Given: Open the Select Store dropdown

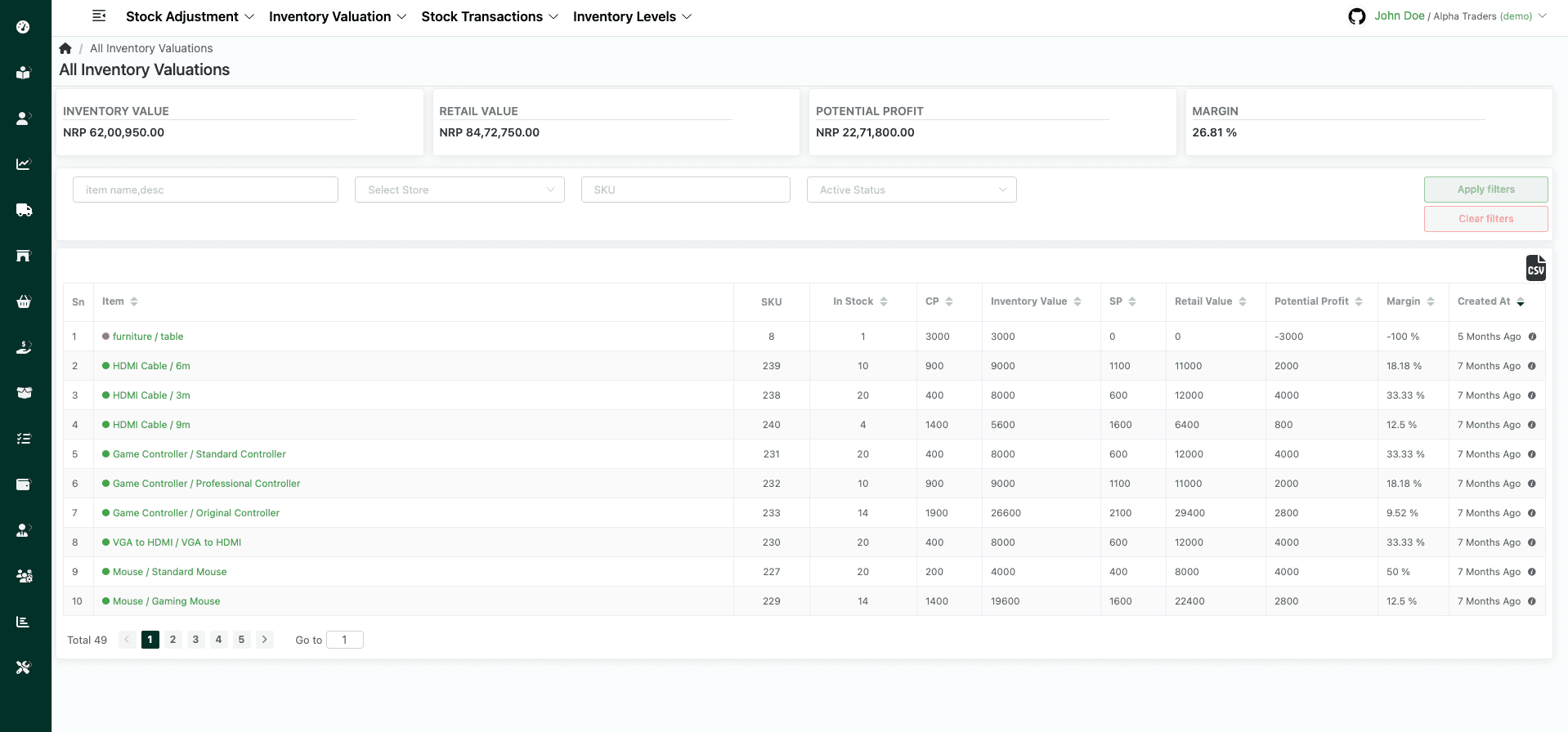Looking at the screenshot, I should point(459,190).
